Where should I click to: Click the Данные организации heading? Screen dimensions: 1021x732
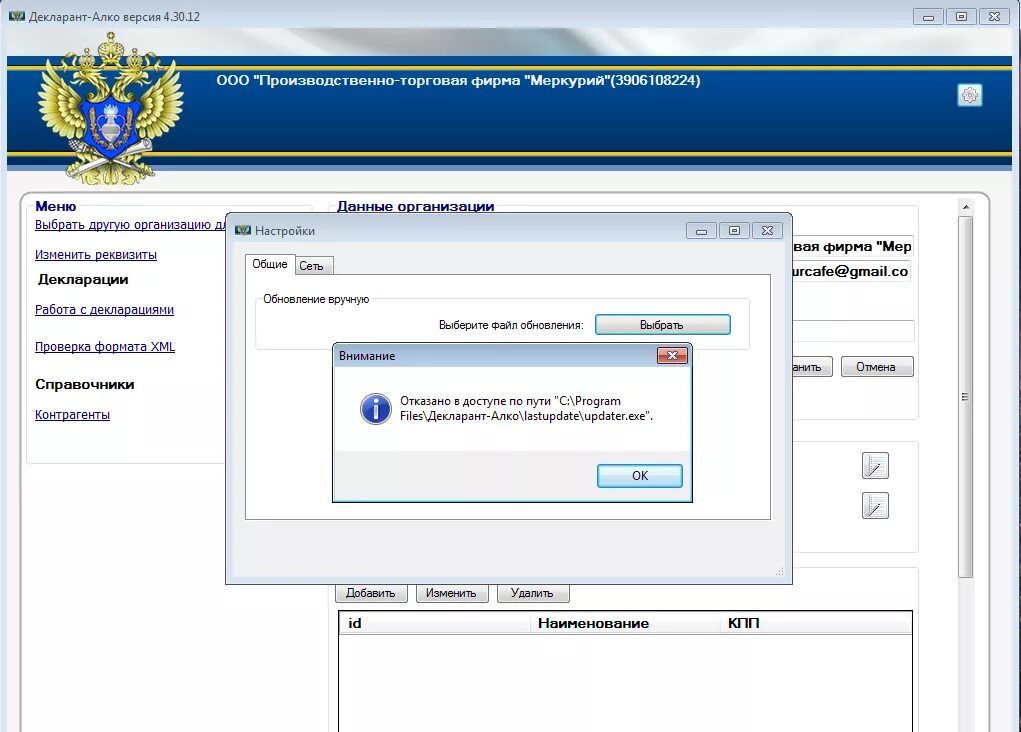click(415, 206)
